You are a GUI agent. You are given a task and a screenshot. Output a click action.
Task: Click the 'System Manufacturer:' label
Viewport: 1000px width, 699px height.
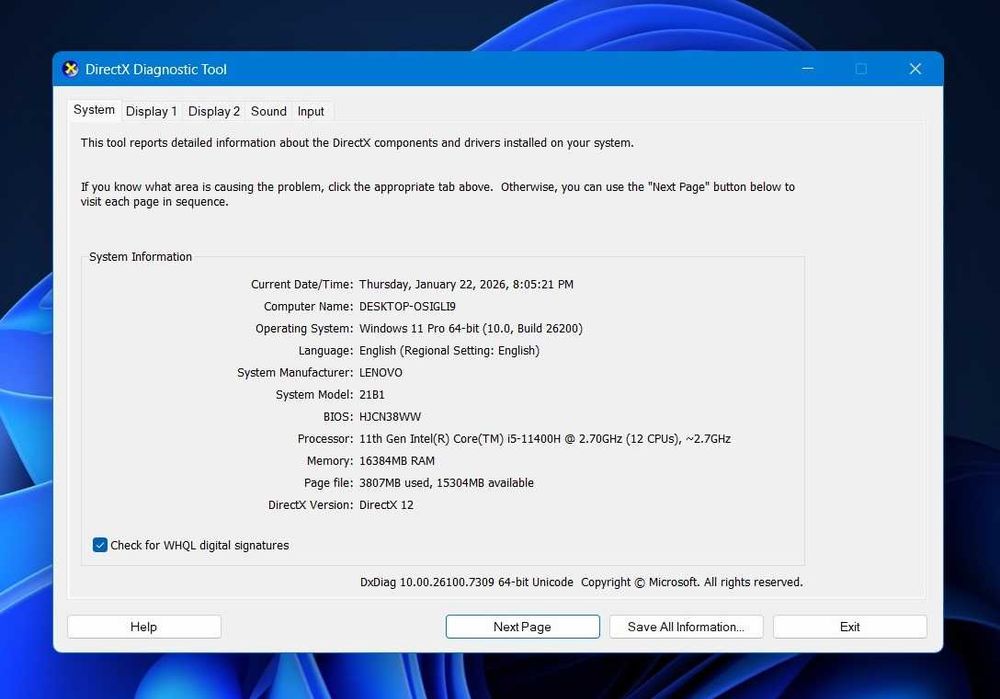[295, 372]
